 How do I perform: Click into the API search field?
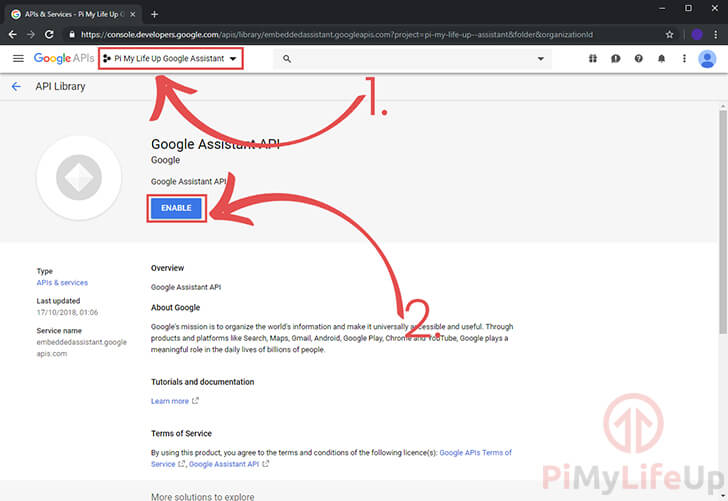point(412,59)
